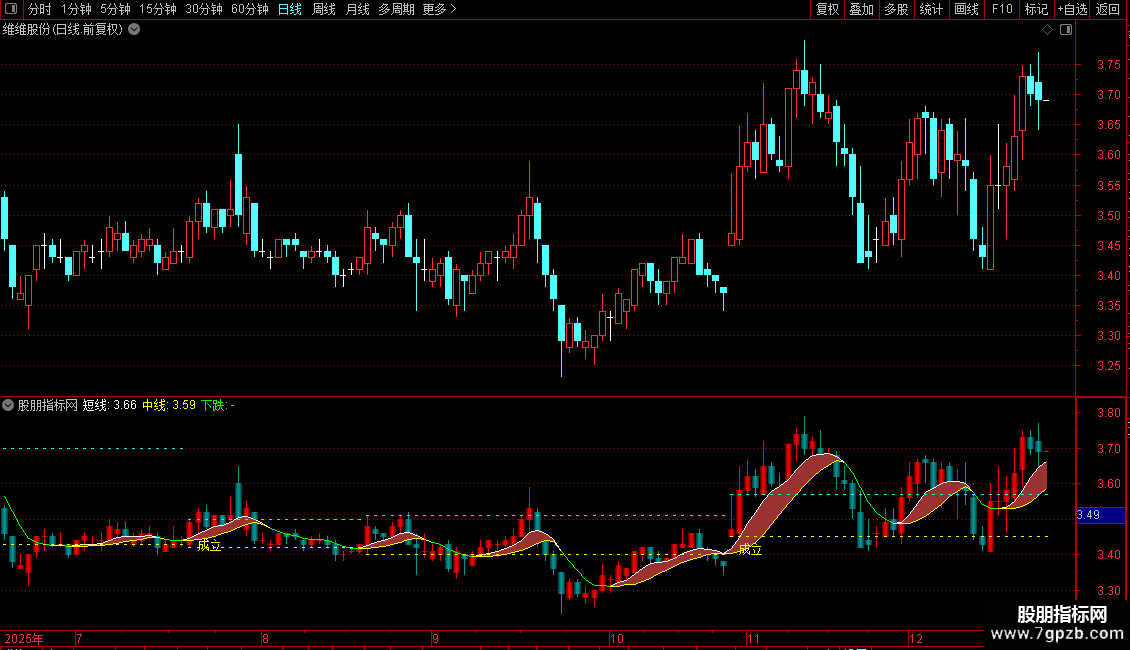Viewport: 1130px width, 650px height.
Task: Click the 成立 signal label near November
Action: click(x=750, y=550)
